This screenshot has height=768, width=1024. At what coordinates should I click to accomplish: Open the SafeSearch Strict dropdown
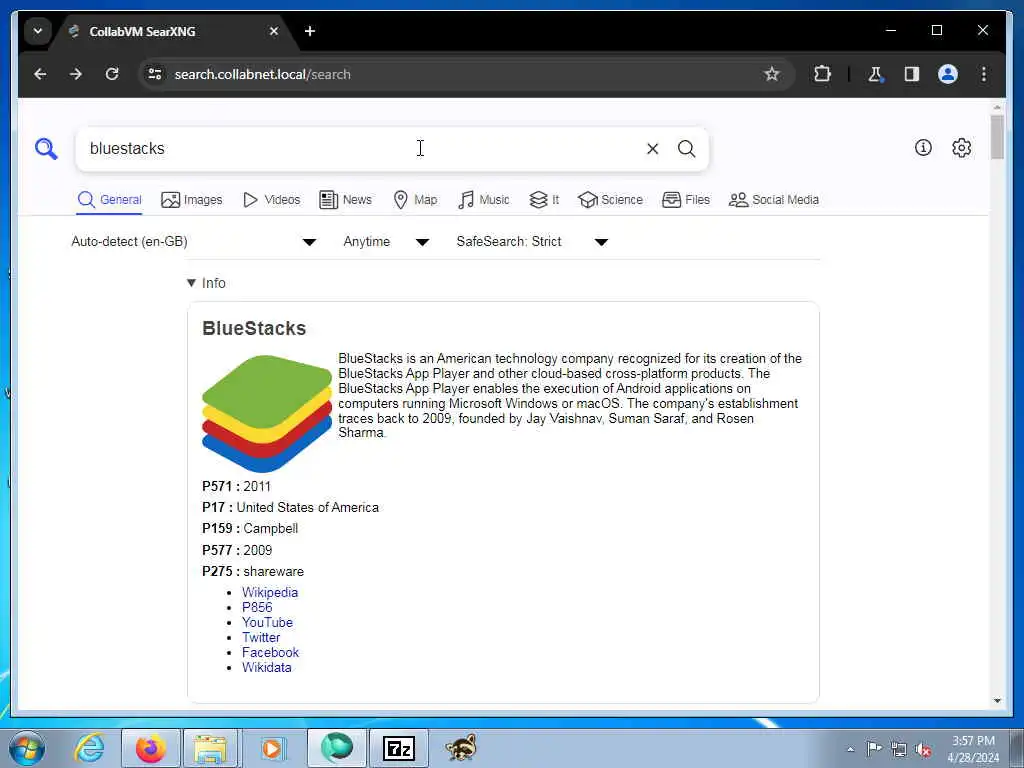click(532, 242)
